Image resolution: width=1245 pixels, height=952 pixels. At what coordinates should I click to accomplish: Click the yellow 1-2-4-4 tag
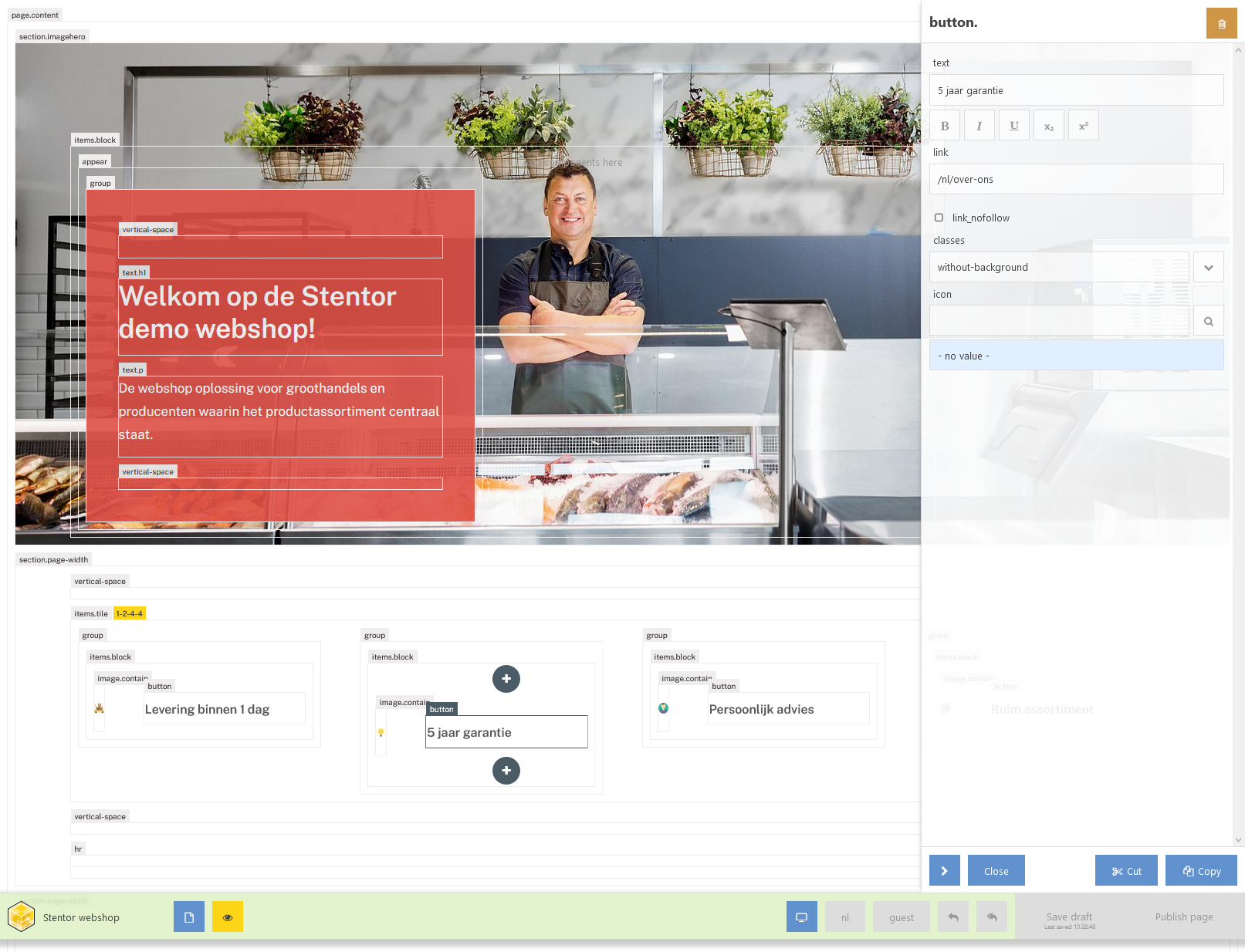130,613
